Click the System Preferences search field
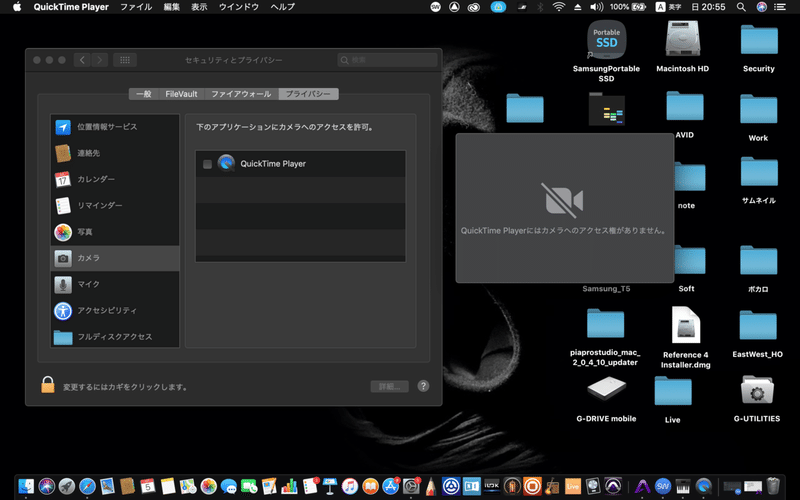This screenshot has width=800, height=500. pyautogui.click(x=387, y=60)
